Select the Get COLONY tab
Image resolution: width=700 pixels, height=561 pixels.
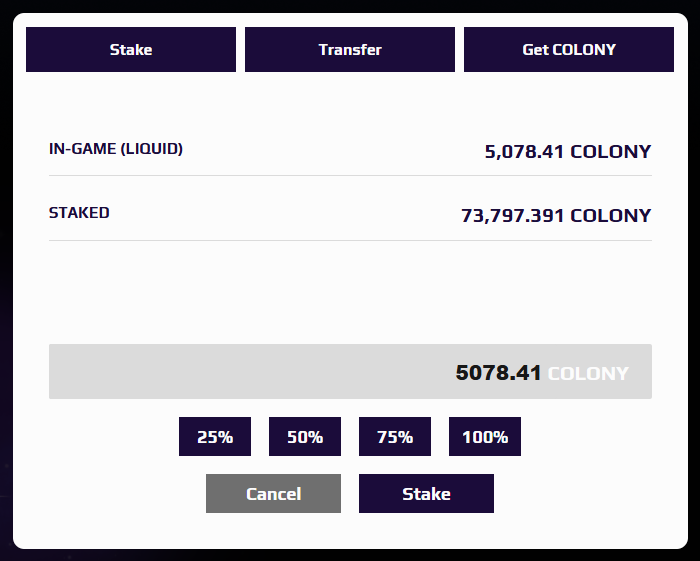569,49
